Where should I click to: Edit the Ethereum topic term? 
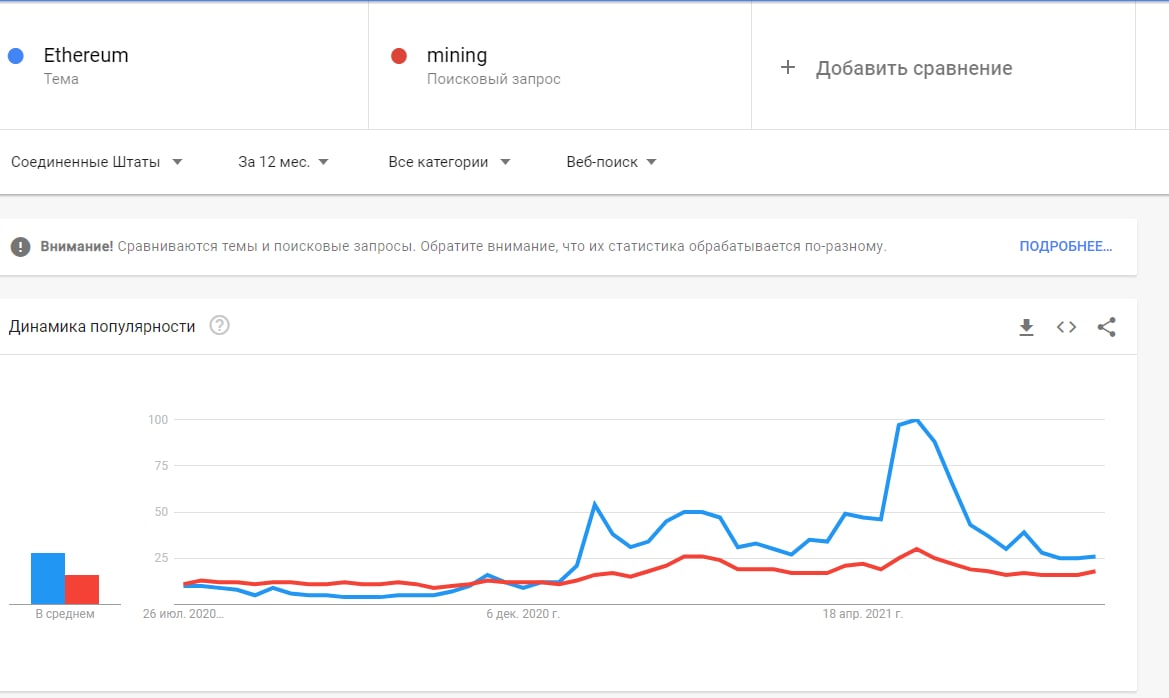click(86, 55)
